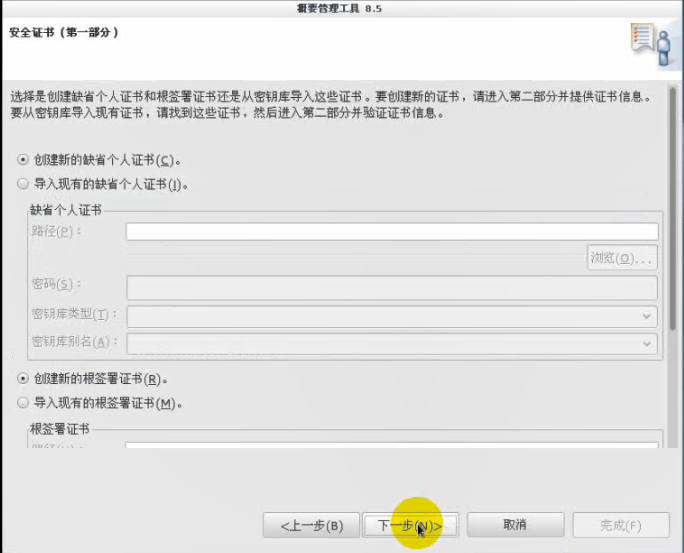
Task: Proceed using the 下一步 button
Action: coord(410,525)
